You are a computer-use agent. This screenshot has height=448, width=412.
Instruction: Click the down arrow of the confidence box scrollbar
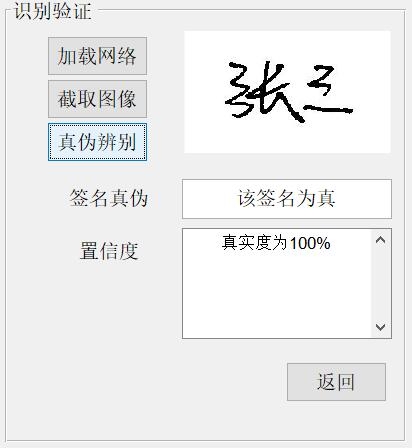(x=381, y=327)
